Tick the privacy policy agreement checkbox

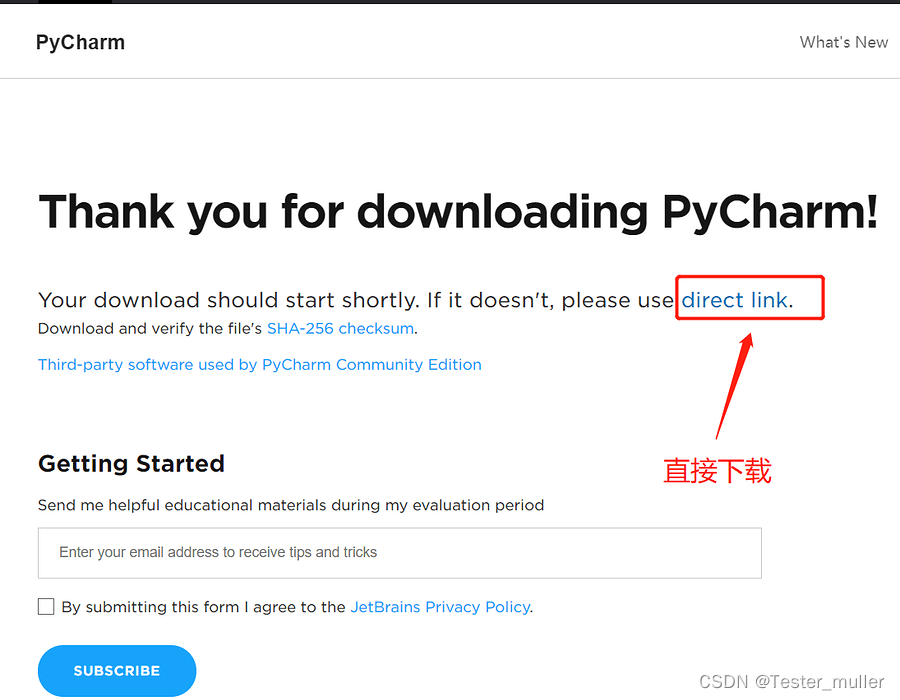point(46,606)
